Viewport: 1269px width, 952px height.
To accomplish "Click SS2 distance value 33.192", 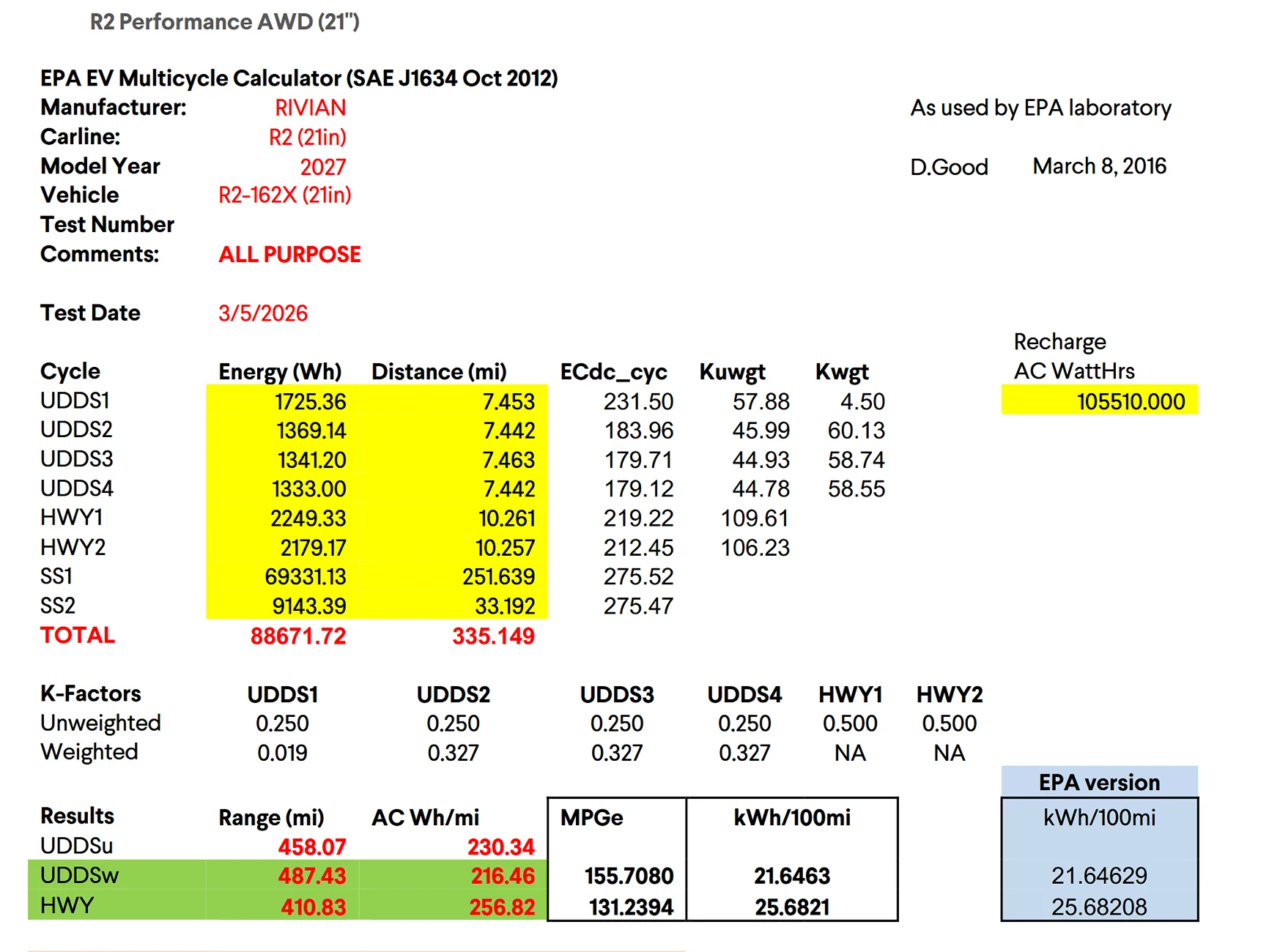I will 505,606.
